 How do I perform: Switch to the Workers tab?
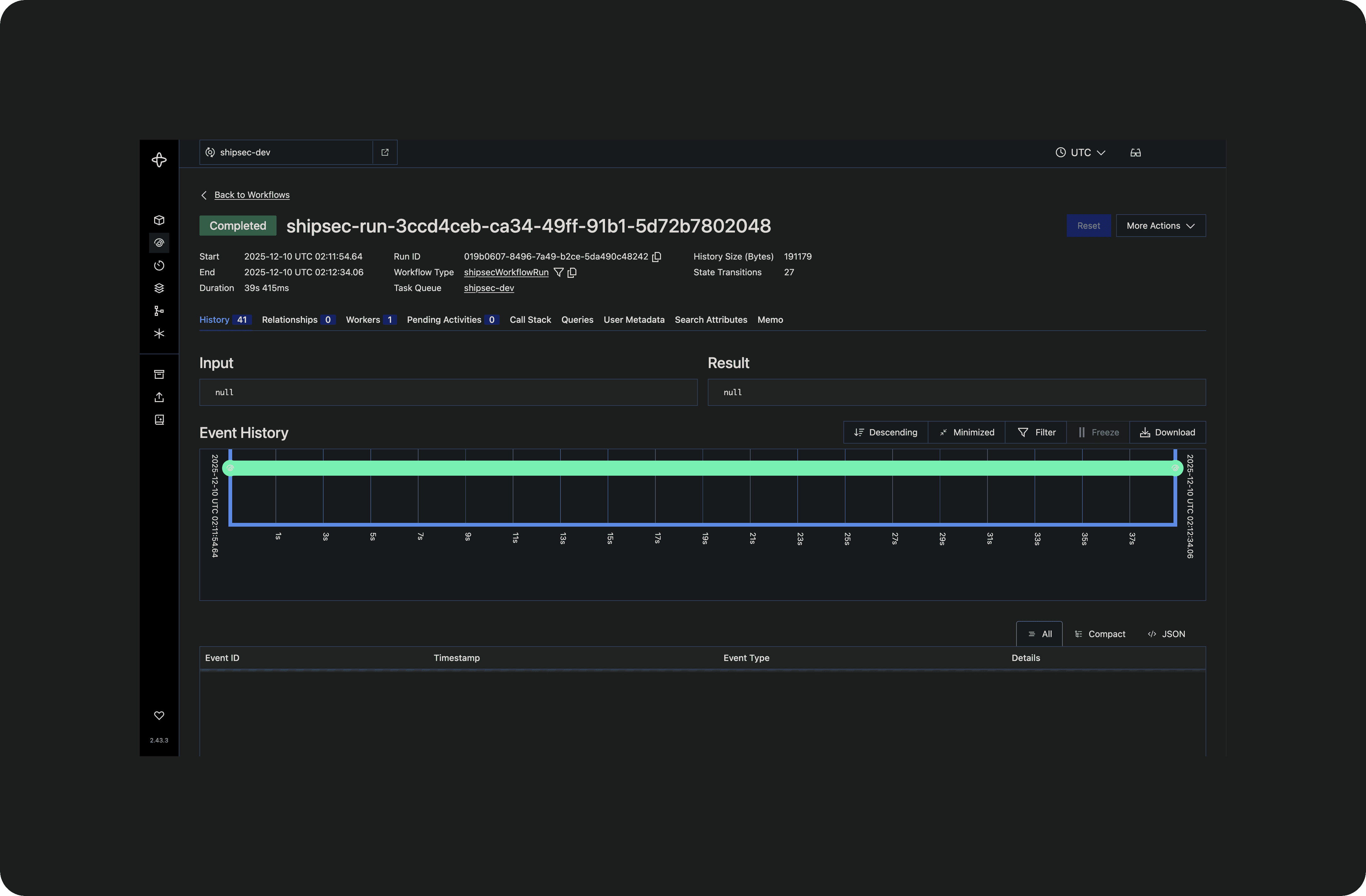[370, 320]
